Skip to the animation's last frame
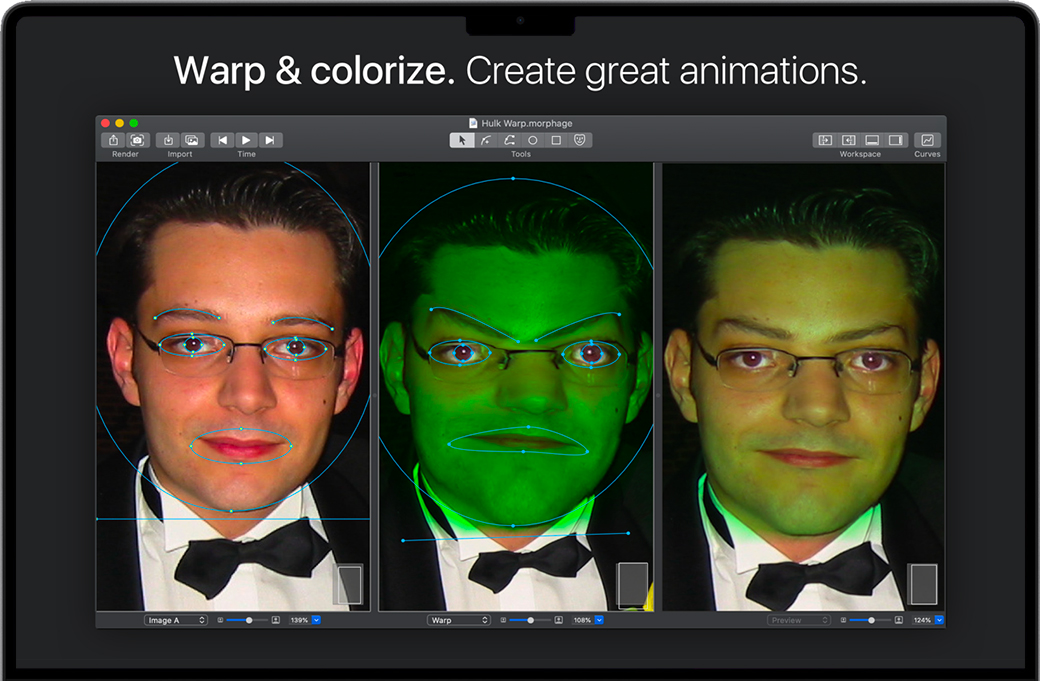 coord(270,141)
